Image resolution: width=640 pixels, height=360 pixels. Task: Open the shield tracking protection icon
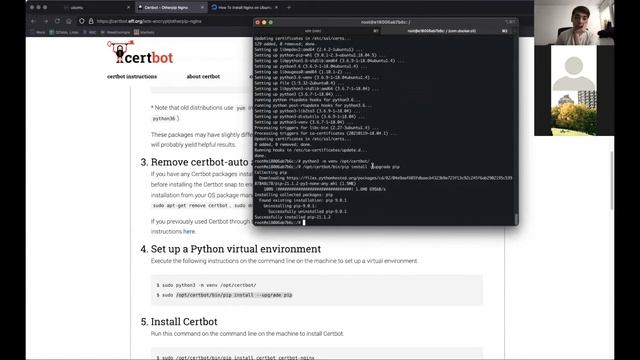(82, 21)
